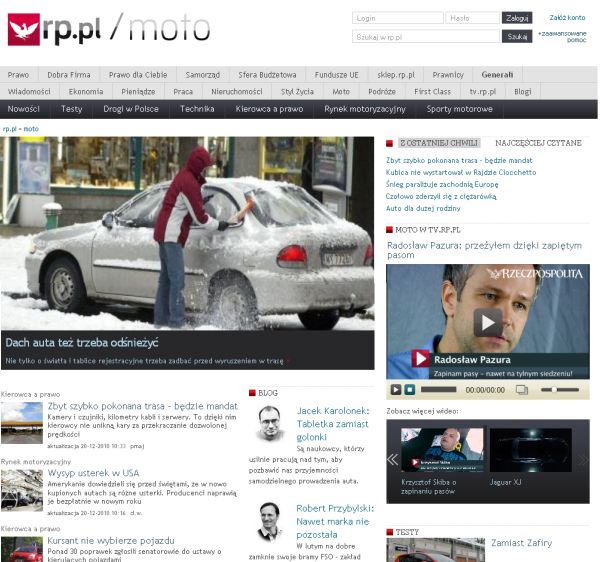Click the rp.pl eagle logo
Screen dimensions: 601x562
pyautogui.click(x=23, y=30)
